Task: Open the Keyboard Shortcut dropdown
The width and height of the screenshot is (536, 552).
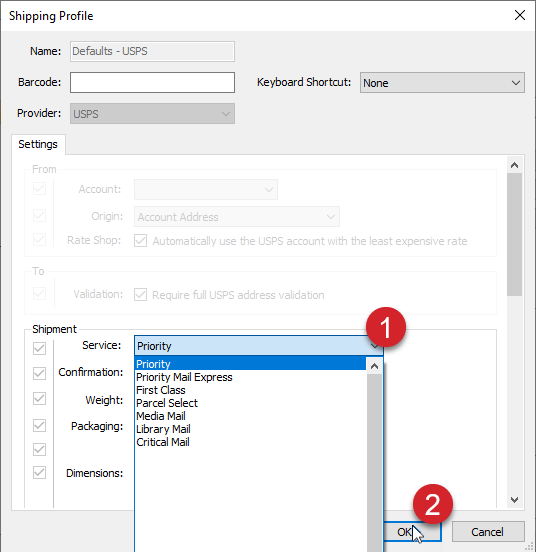Action: [442, 83]
